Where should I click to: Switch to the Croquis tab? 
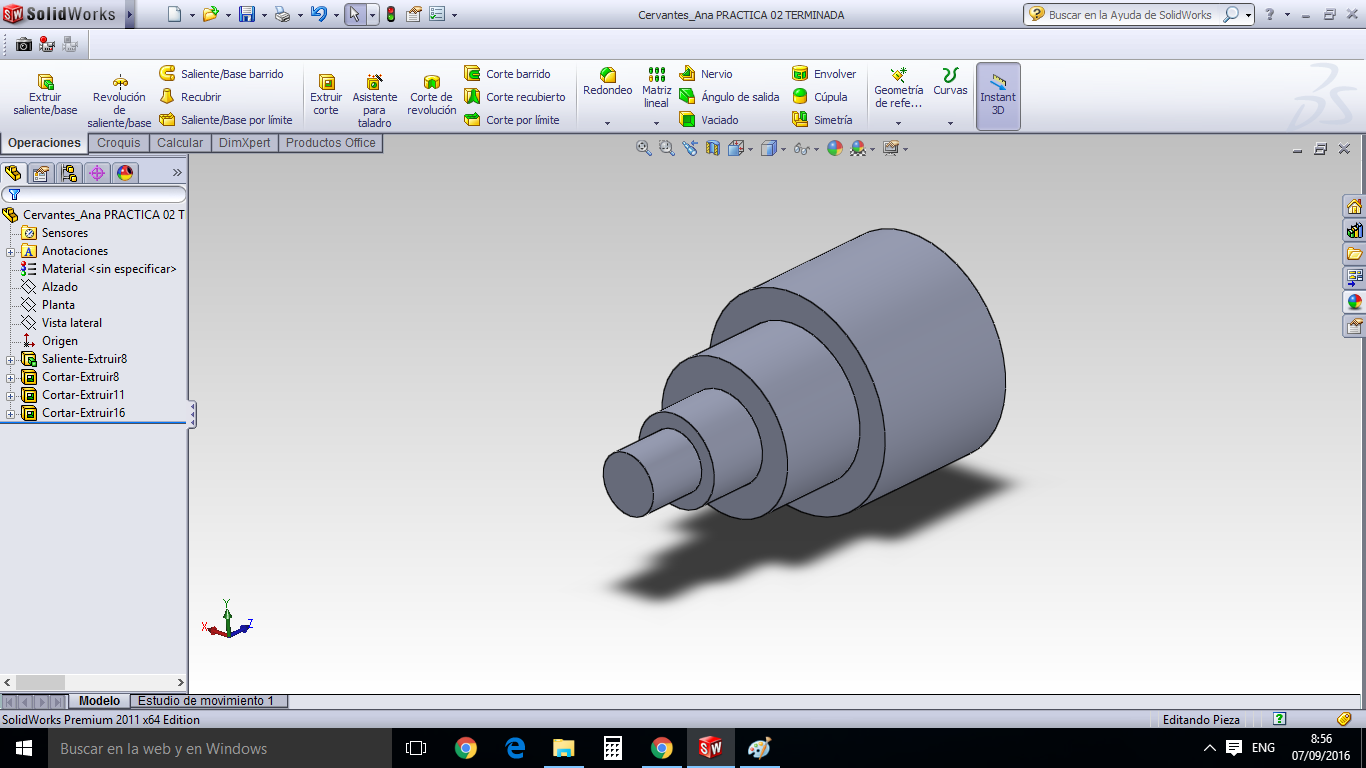[x=118, y=142]
